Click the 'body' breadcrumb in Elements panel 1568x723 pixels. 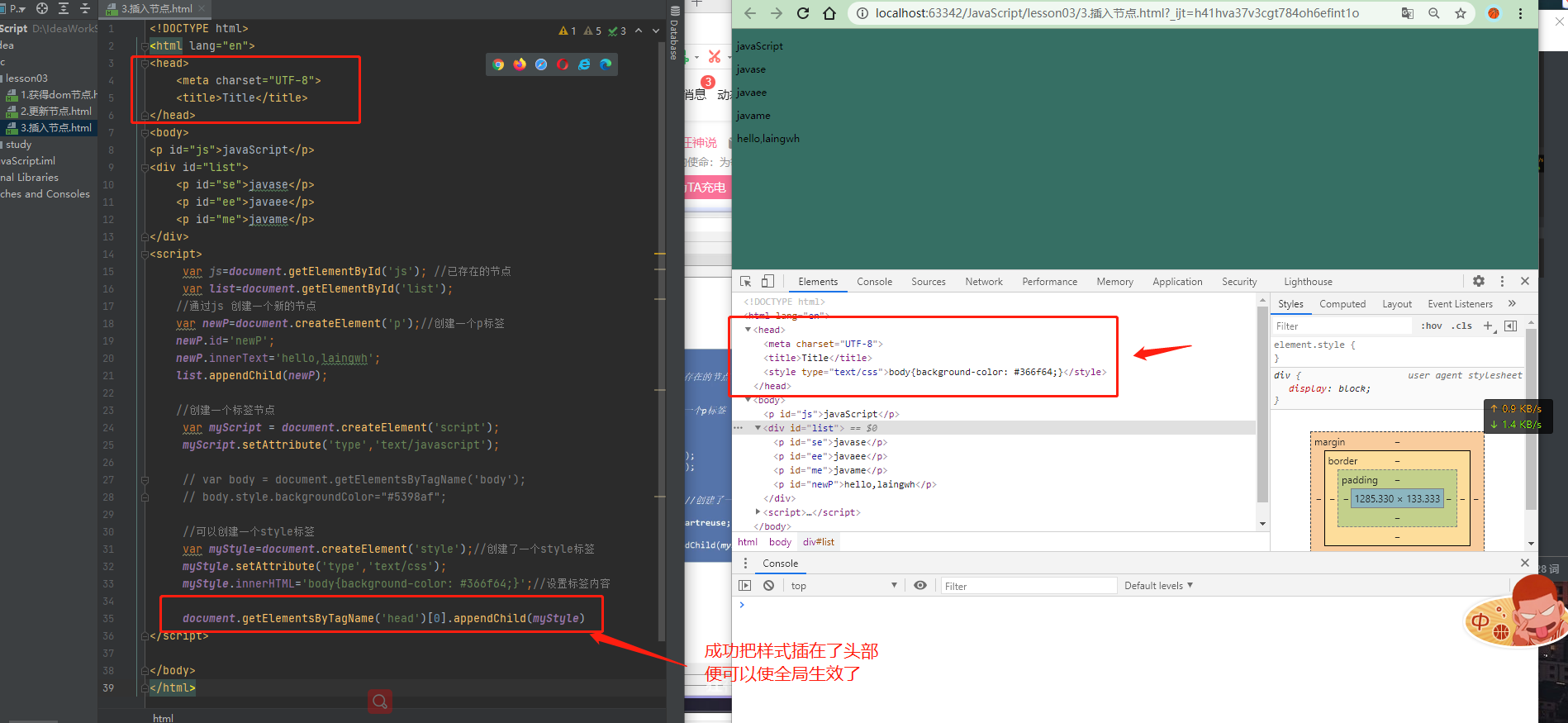click(780, 542)
